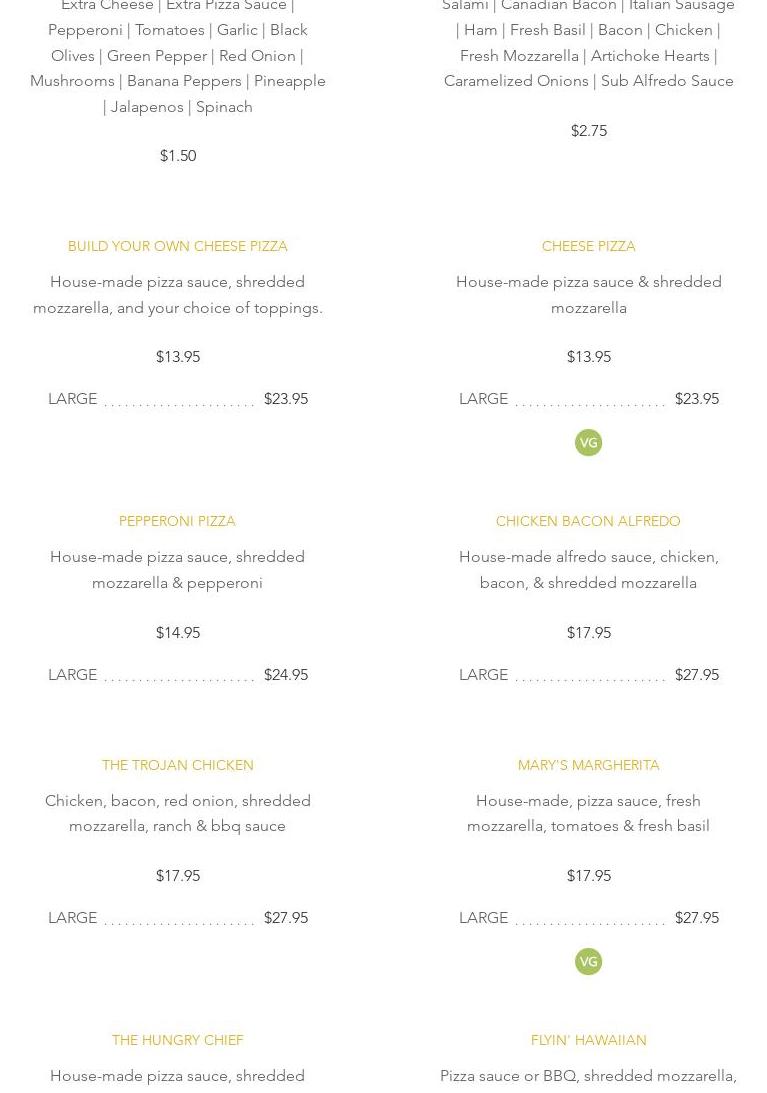Select the Cheese Pizza heading
The image size is (767, 1093).
pos(588,246)
